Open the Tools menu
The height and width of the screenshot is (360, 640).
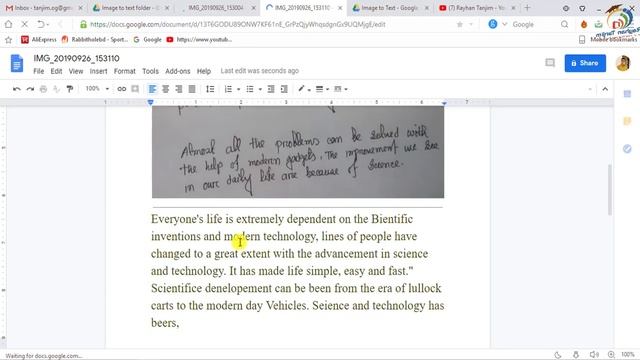[x=150, y=71]
